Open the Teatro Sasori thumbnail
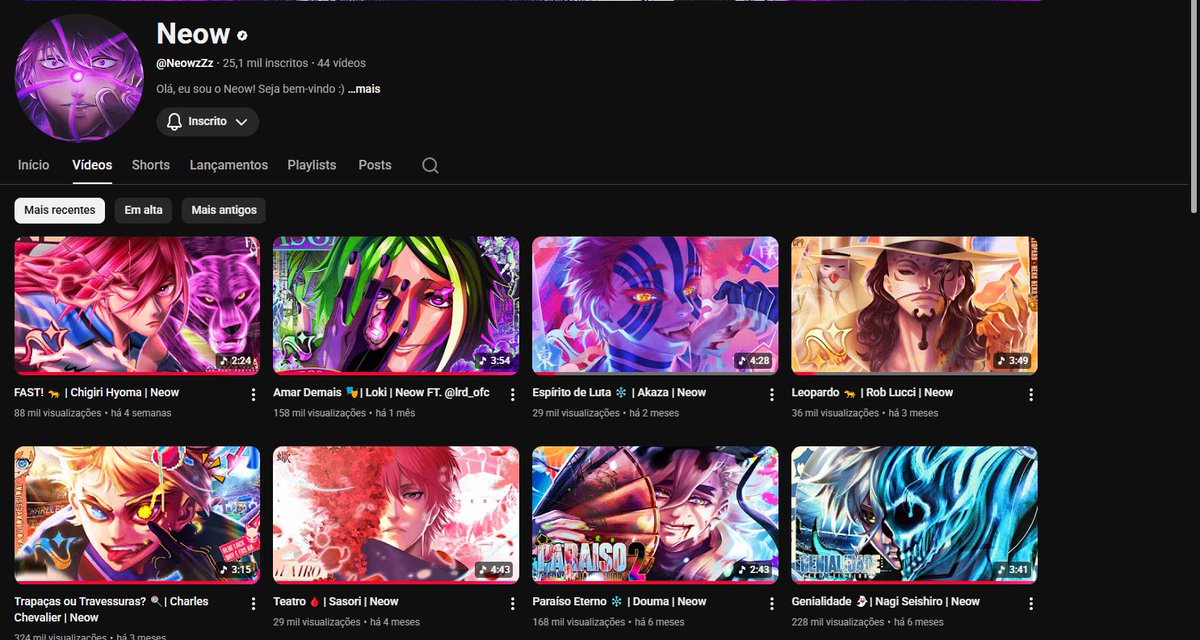The image size is (1200, 640). [x=396, y=515]
